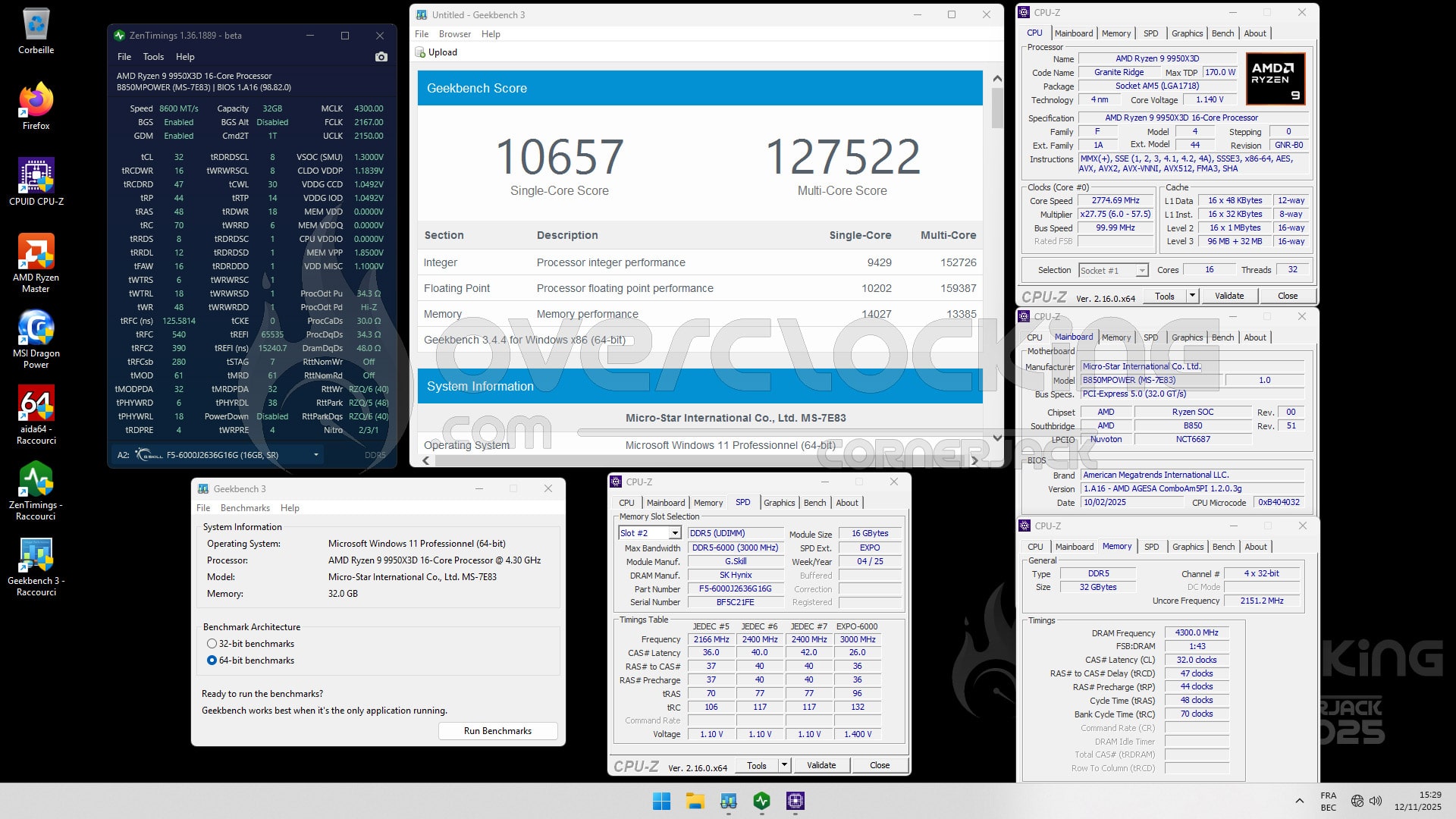
Task: Click the Geekbench results scroll up arrow
Action: pyautogui.click(x=997, y=78)
